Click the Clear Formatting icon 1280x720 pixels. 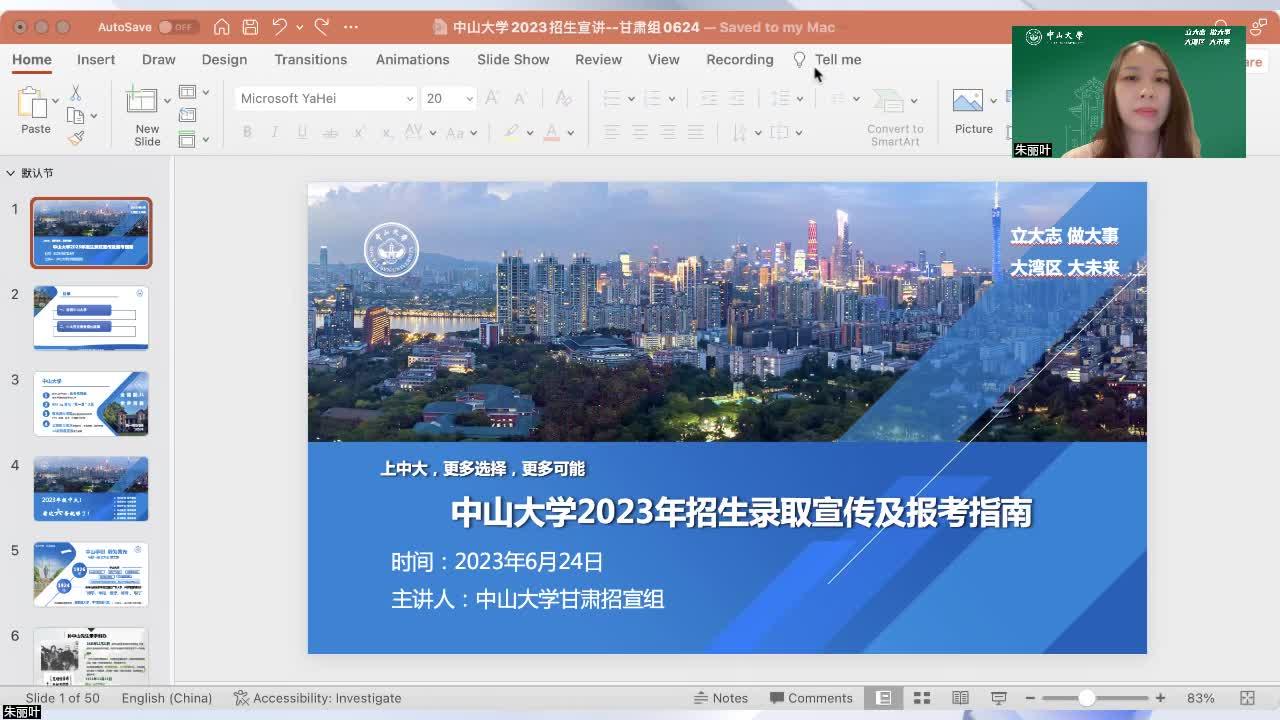pyautogui.click(x=563, y=98)
